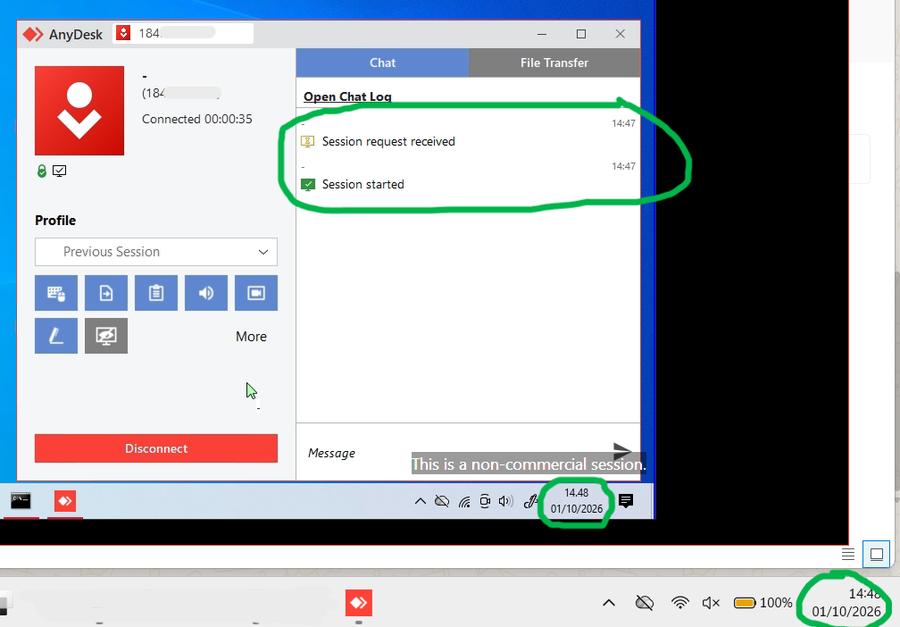900x627 pixels.
Task: Click the Session request received entry
Action: (388, 141)
